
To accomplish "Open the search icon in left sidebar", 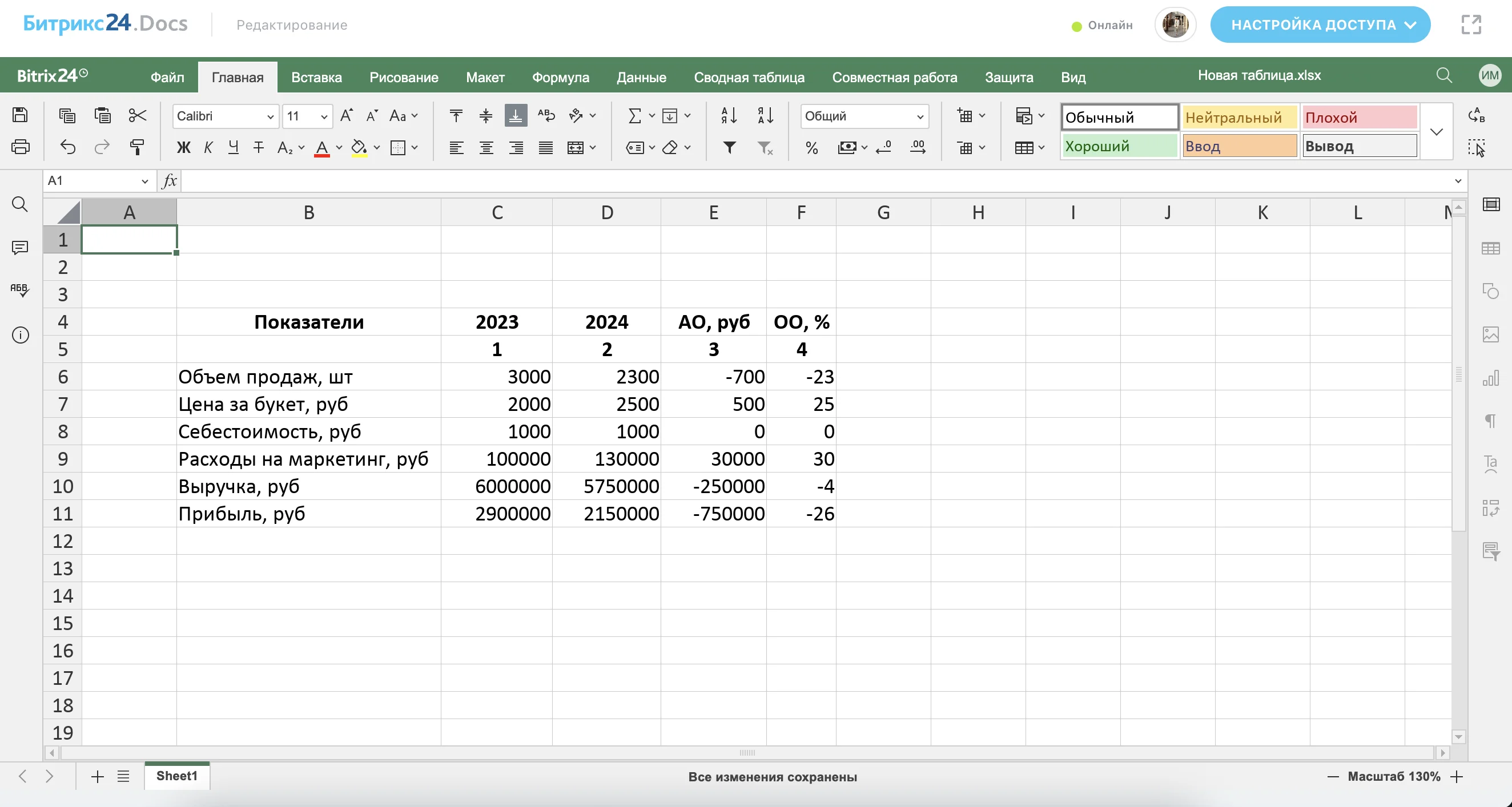I will click(20, 204).
